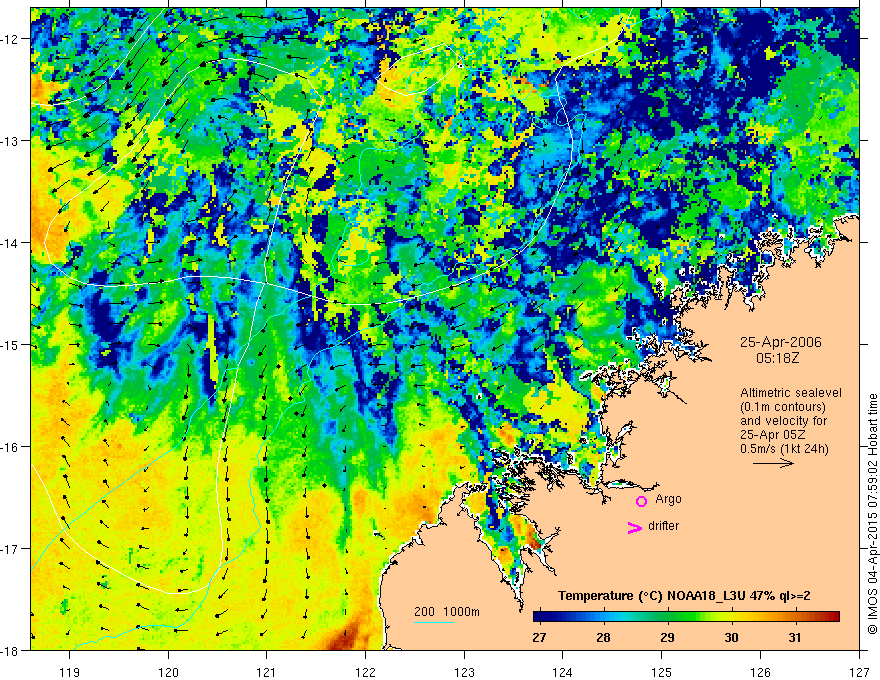Click the '25-Apr 05Z' caption line
Image resolution: width=880 pixels, height=680 pixels.
[x=772, y=434]
